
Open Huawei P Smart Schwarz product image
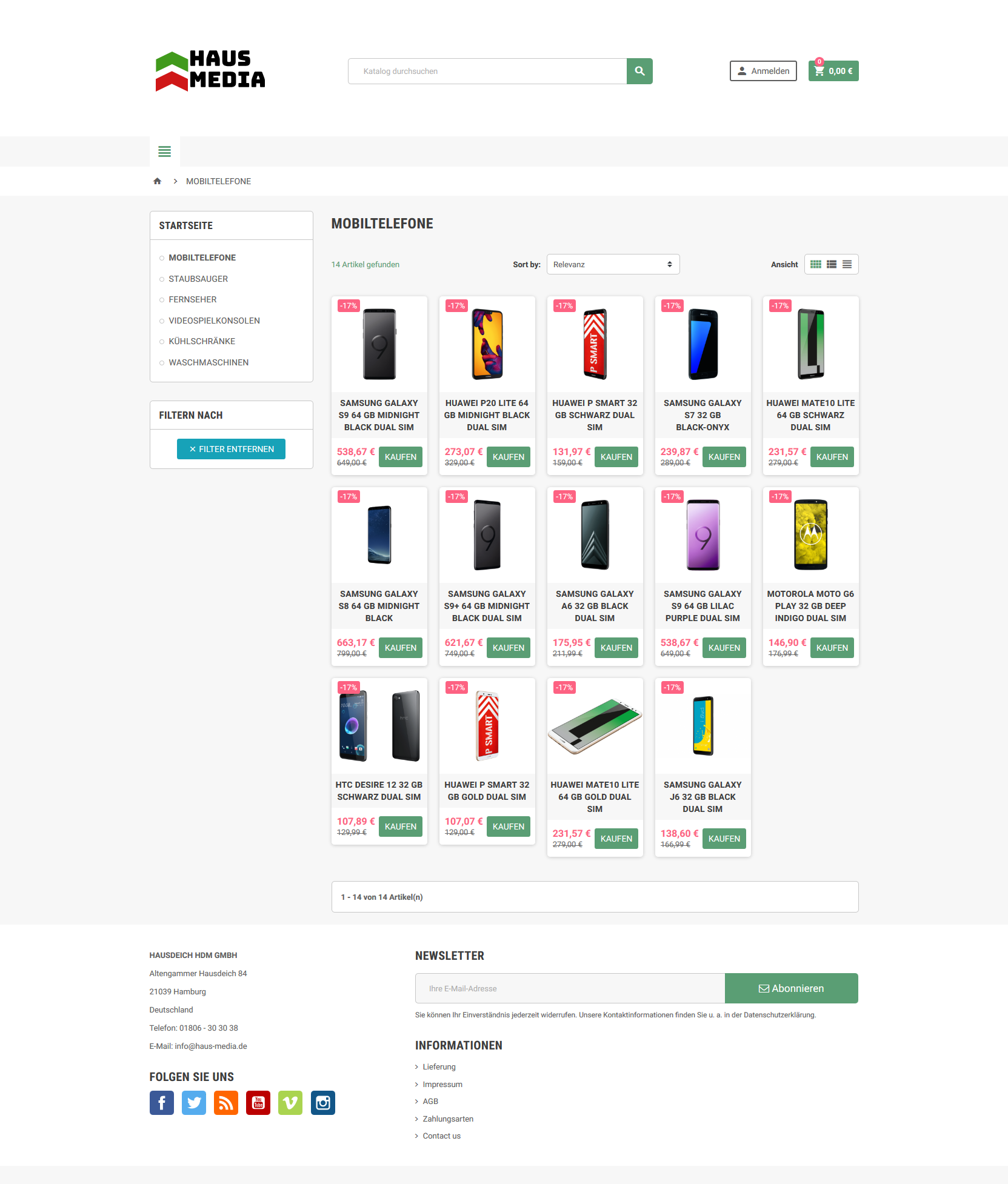[595, 344]
